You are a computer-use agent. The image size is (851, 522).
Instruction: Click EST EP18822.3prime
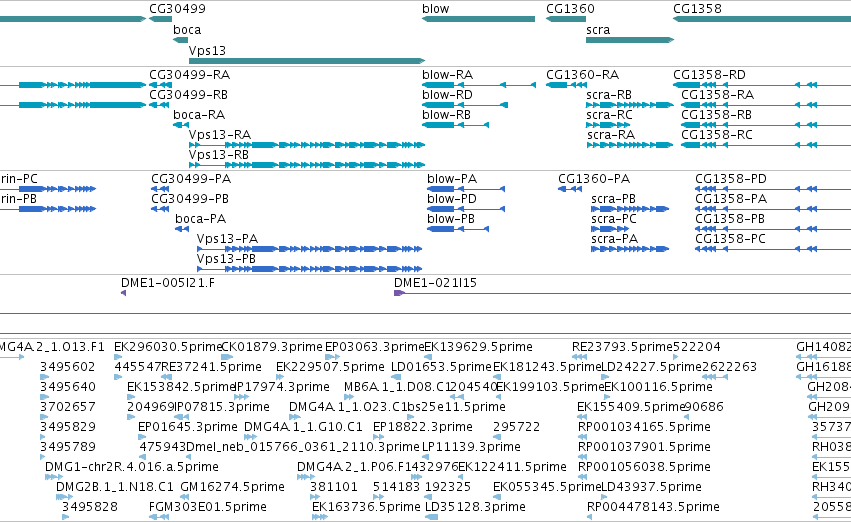423,428
